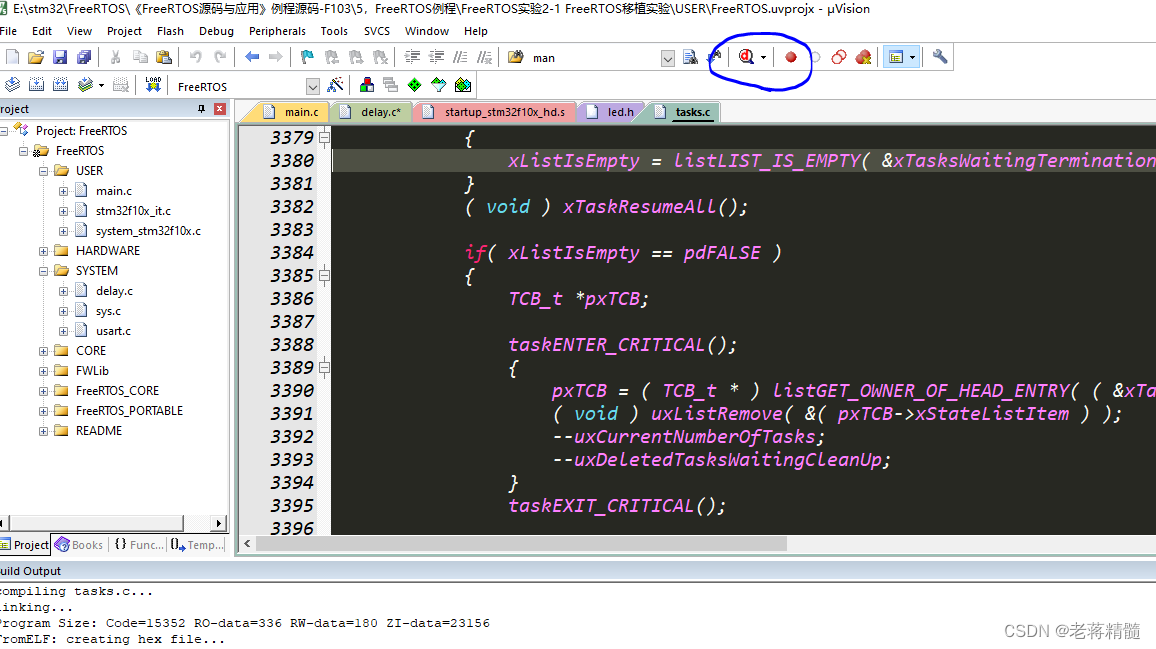Collapse the USER folder in tree

[43, 170]
